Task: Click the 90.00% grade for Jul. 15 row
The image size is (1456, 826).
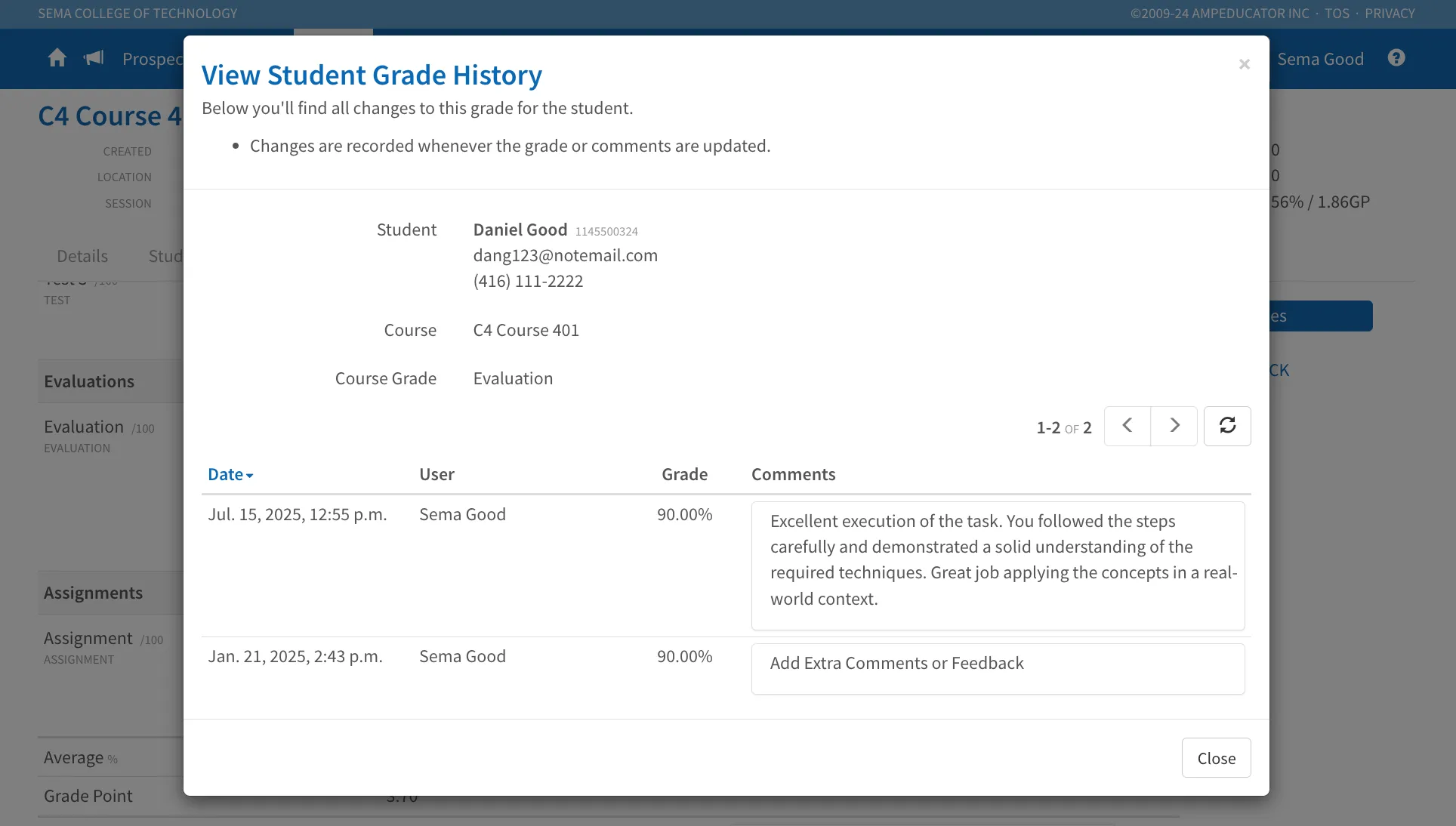Action: (684, 514)
